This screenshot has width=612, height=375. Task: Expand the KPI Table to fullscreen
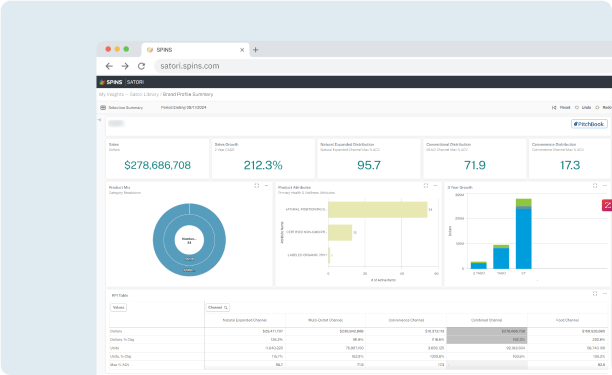[x=595, y=293]
